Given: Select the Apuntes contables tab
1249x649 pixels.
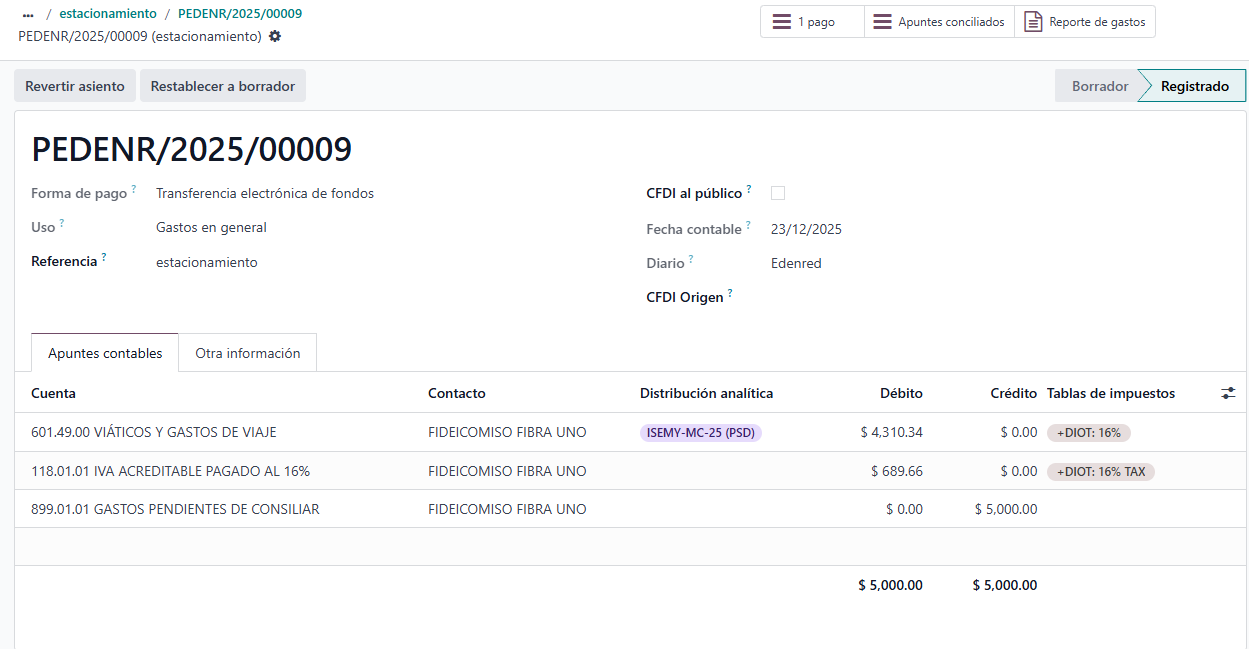Looking at the screenshot, I should [105, 353].
